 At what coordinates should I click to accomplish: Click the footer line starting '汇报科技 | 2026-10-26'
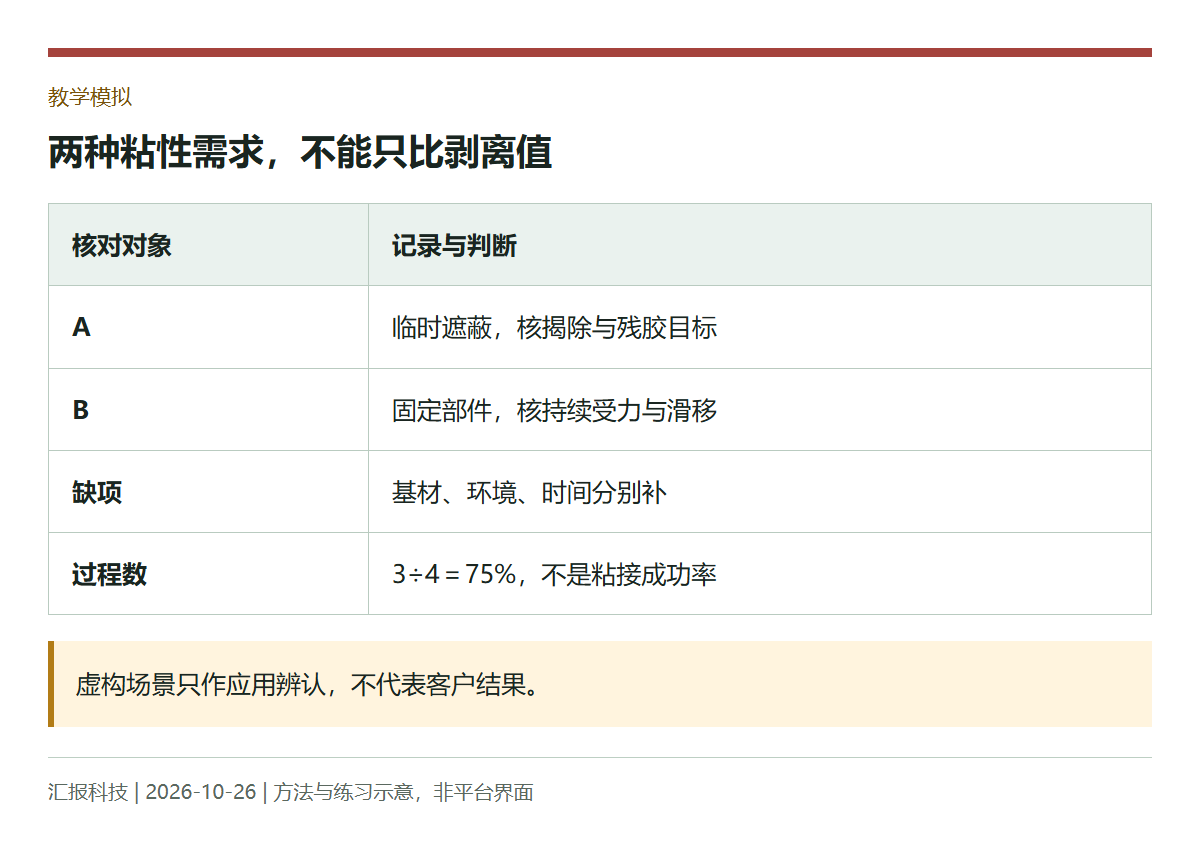(291, 792)
